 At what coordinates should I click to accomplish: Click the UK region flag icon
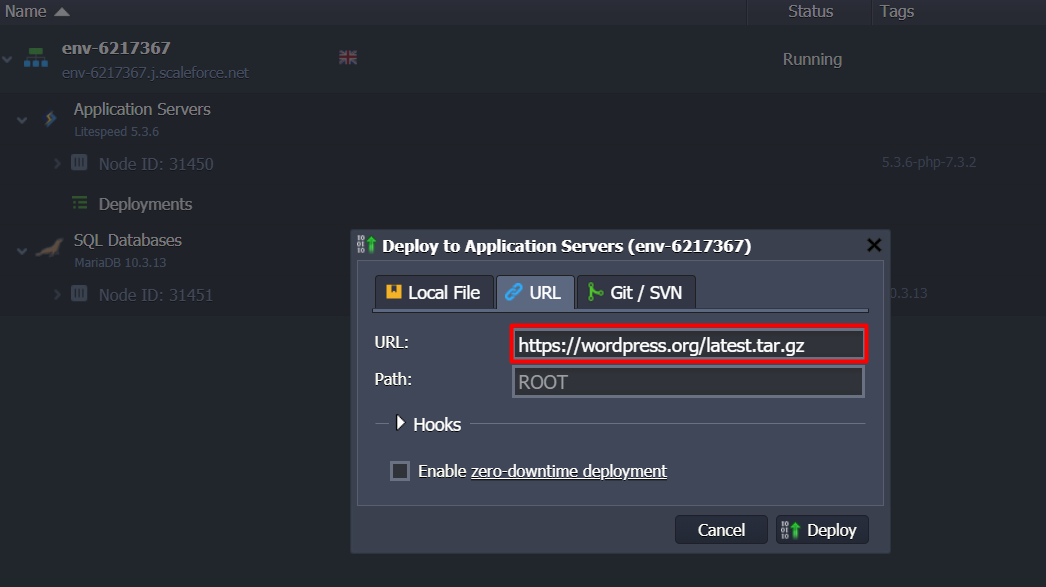348,58
